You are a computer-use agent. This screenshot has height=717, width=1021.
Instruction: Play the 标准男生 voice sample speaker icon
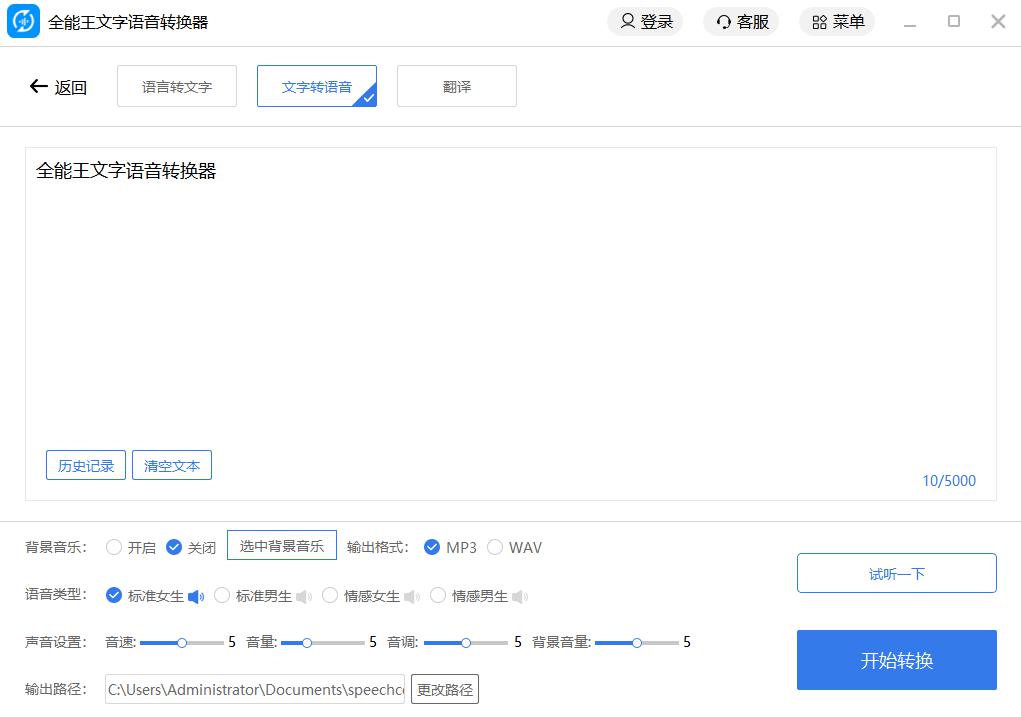[303, 596]
